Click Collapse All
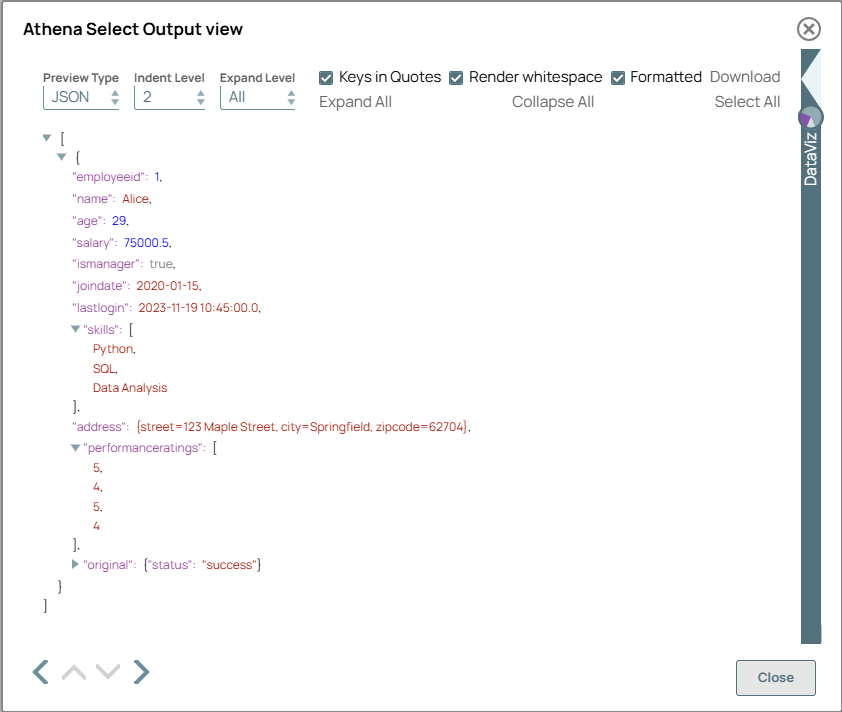Image resolution: width=842 pixels, height=712 pixels. coord(553,101)
